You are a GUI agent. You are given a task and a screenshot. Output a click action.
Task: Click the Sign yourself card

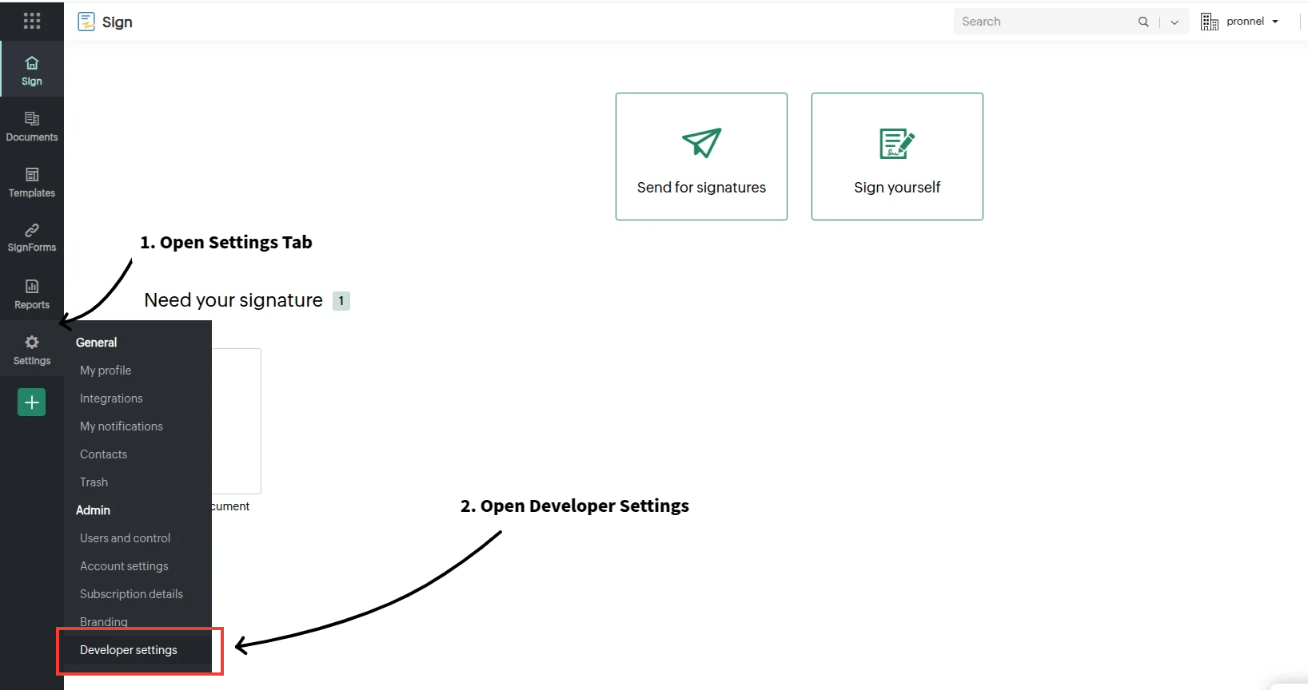pos(896,157)
